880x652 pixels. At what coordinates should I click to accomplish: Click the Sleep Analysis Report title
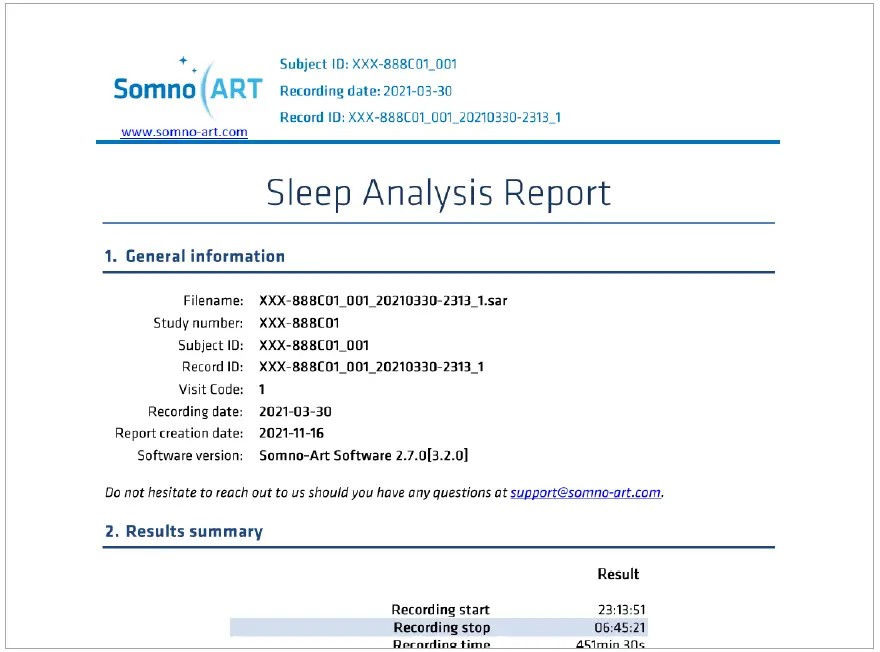439,192
